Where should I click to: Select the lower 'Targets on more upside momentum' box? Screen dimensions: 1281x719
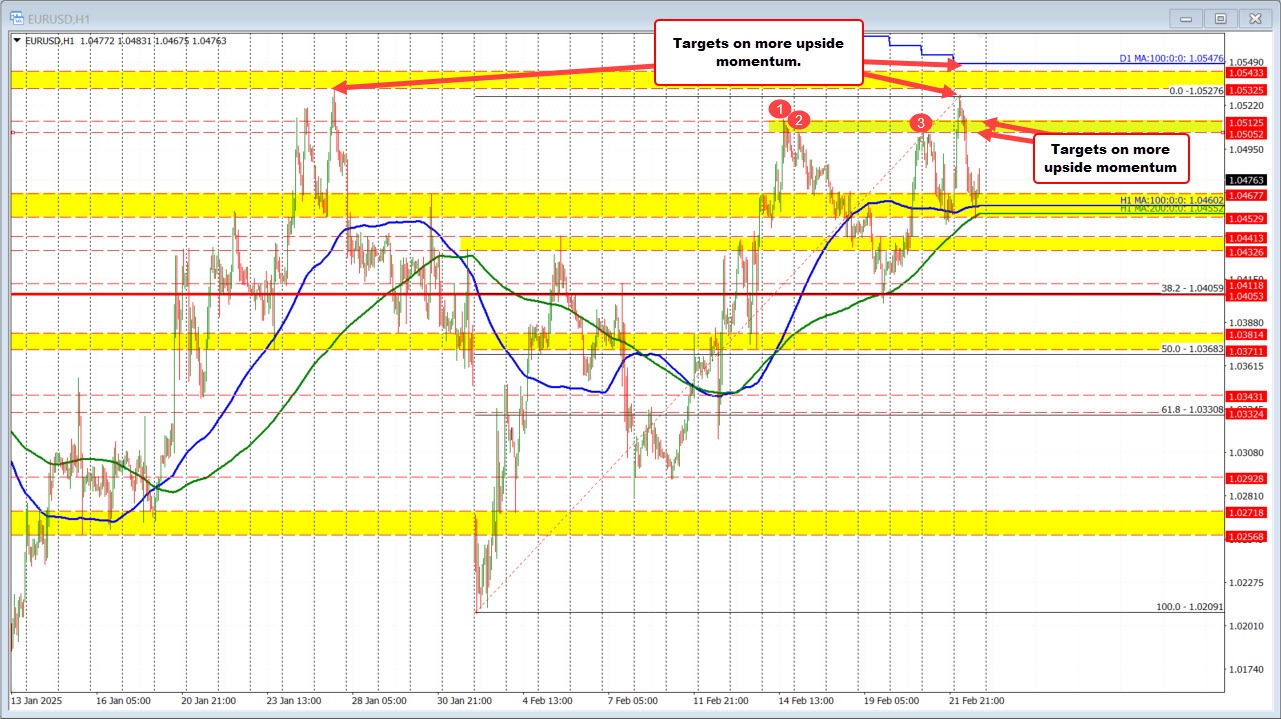click(x=1110, y=158)
